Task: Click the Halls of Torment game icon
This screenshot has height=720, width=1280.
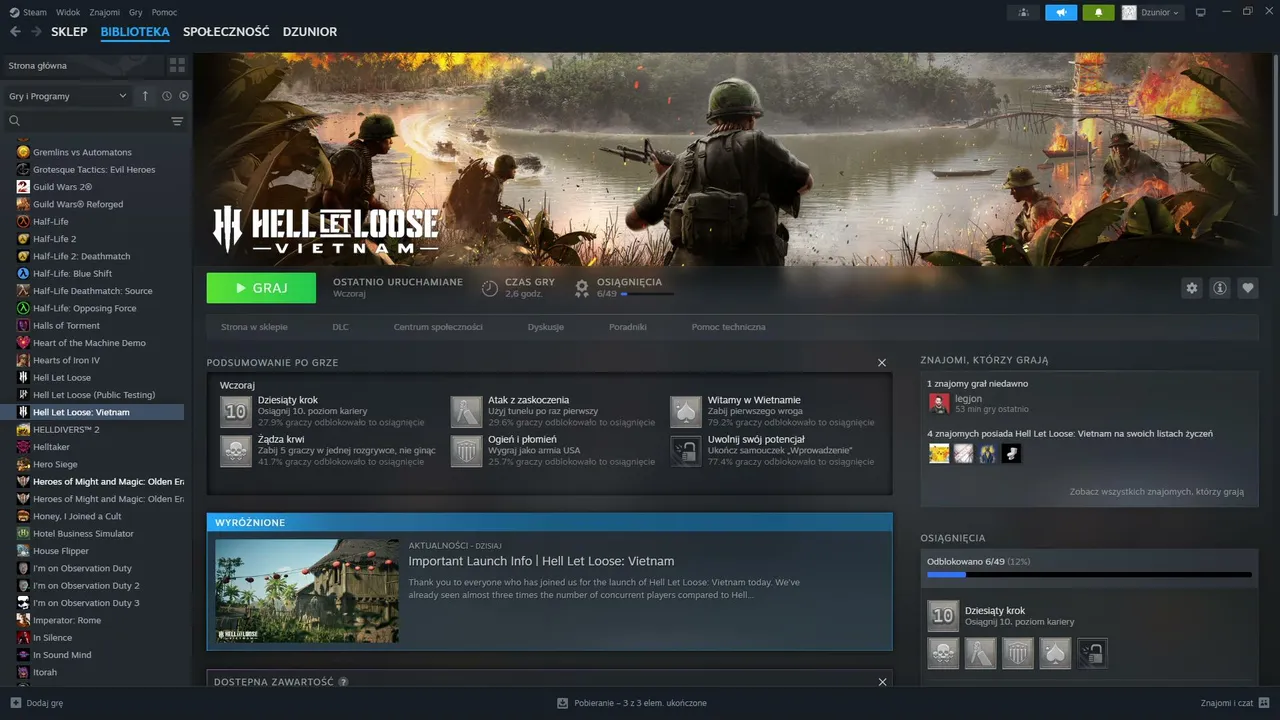Action: 23,326
